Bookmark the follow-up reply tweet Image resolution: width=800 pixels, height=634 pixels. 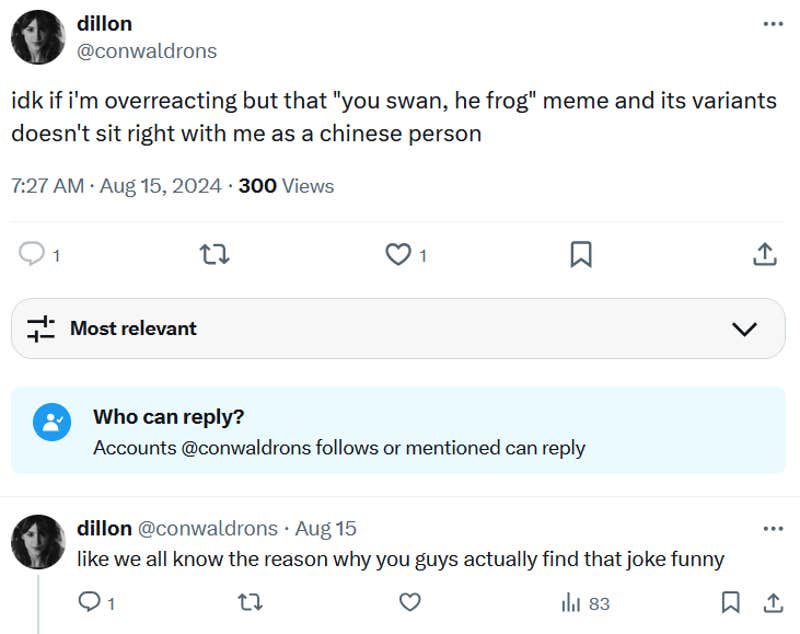(x=731, y=602)
